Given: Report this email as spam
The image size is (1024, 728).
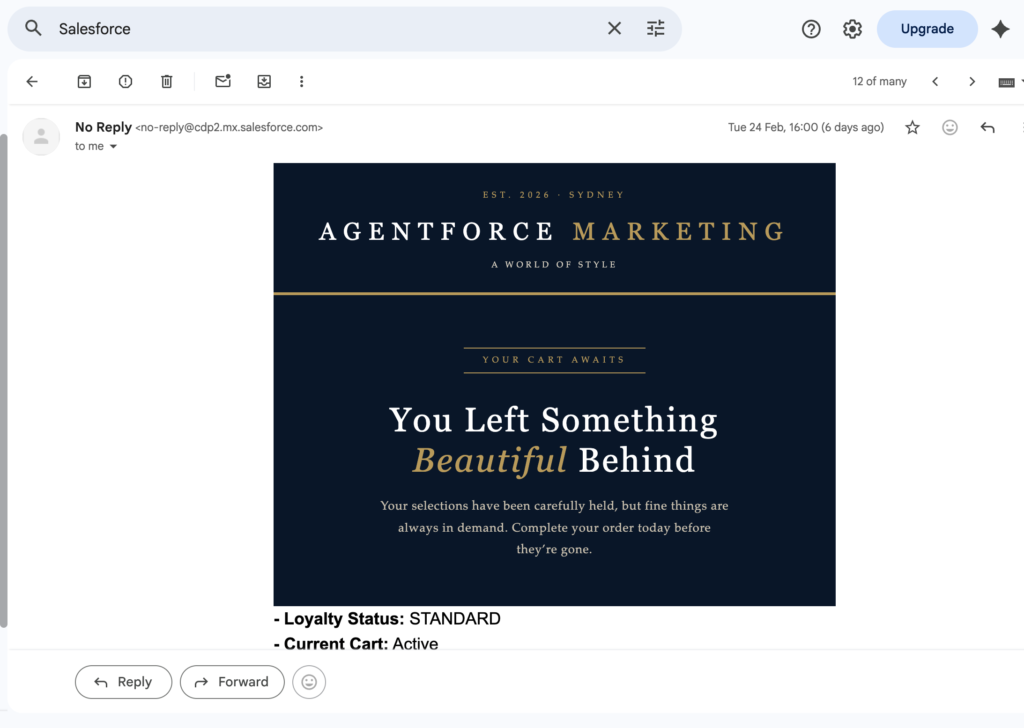Looking at the screenshot, I should pos(125,82).
